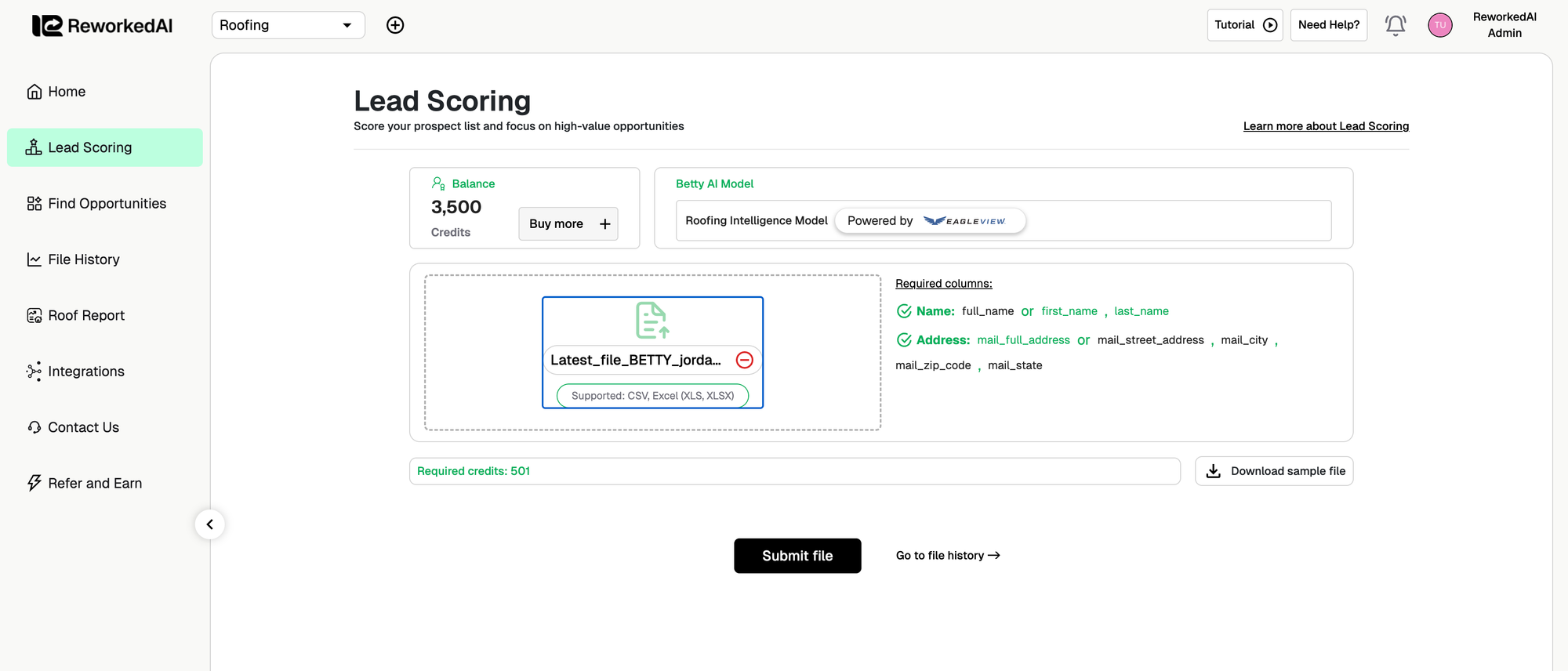Follow the Learn more about Lead Scoring link

pos(1326,126)
